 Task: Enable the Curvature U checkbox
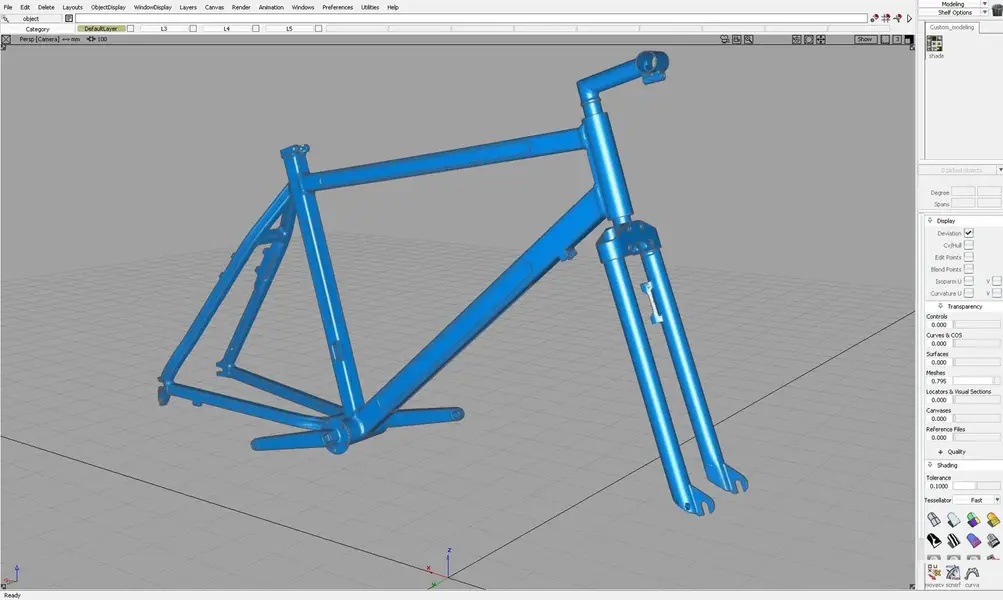pyautogui.click(x=968, y=293)
